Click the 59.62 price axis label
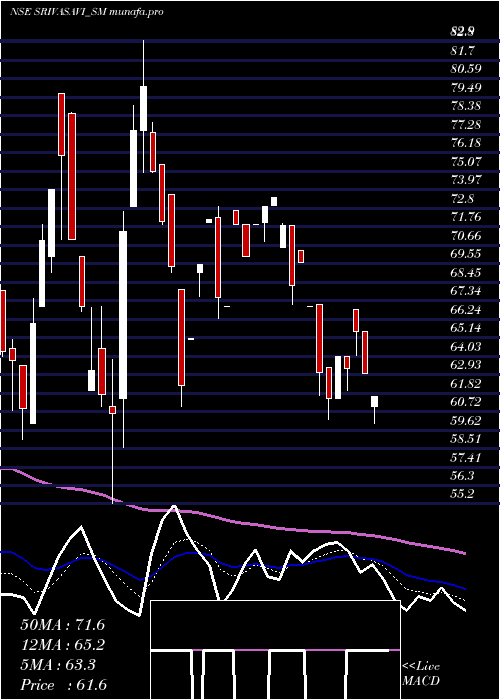The image size is (500, 700). coord(466,421)
